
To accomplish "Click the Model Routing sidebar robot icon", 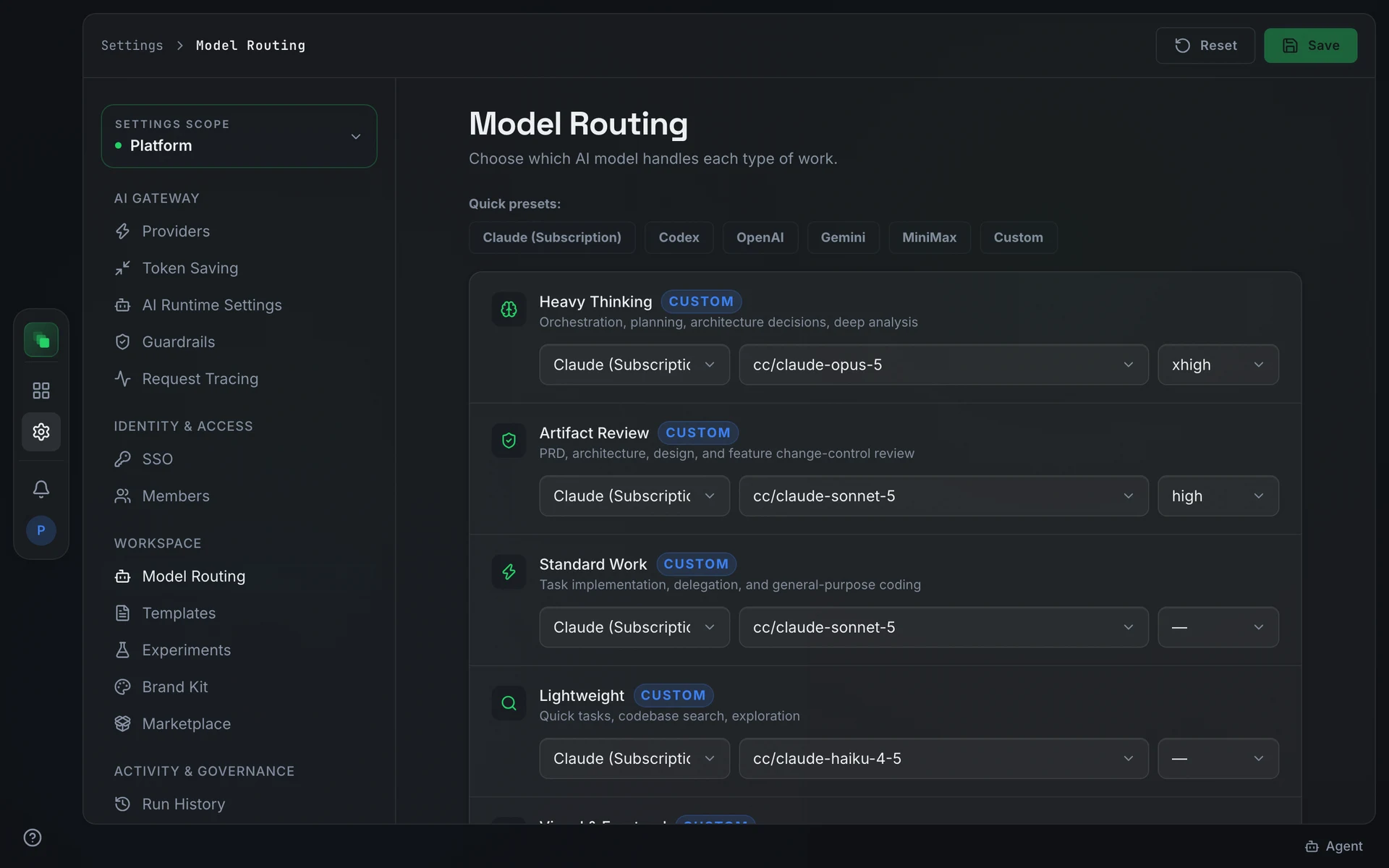I will (x=123, y=576).
